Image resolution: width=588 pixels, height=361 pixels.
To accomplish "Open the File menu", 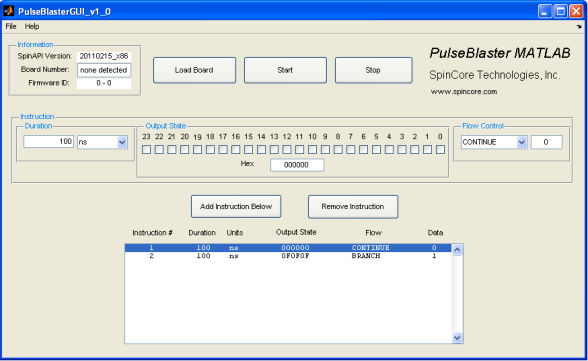I will (11, 26).
